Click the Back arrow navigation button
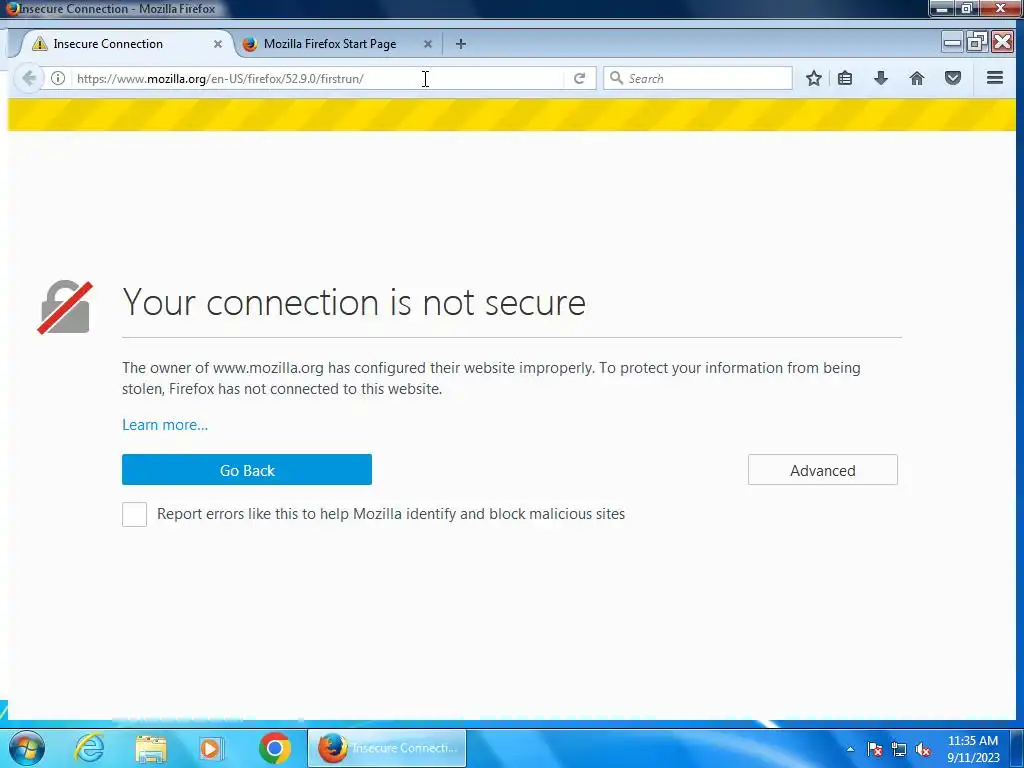Image resolution: width=1024 pixels, height=768 pixels. [x=29, y=78]
